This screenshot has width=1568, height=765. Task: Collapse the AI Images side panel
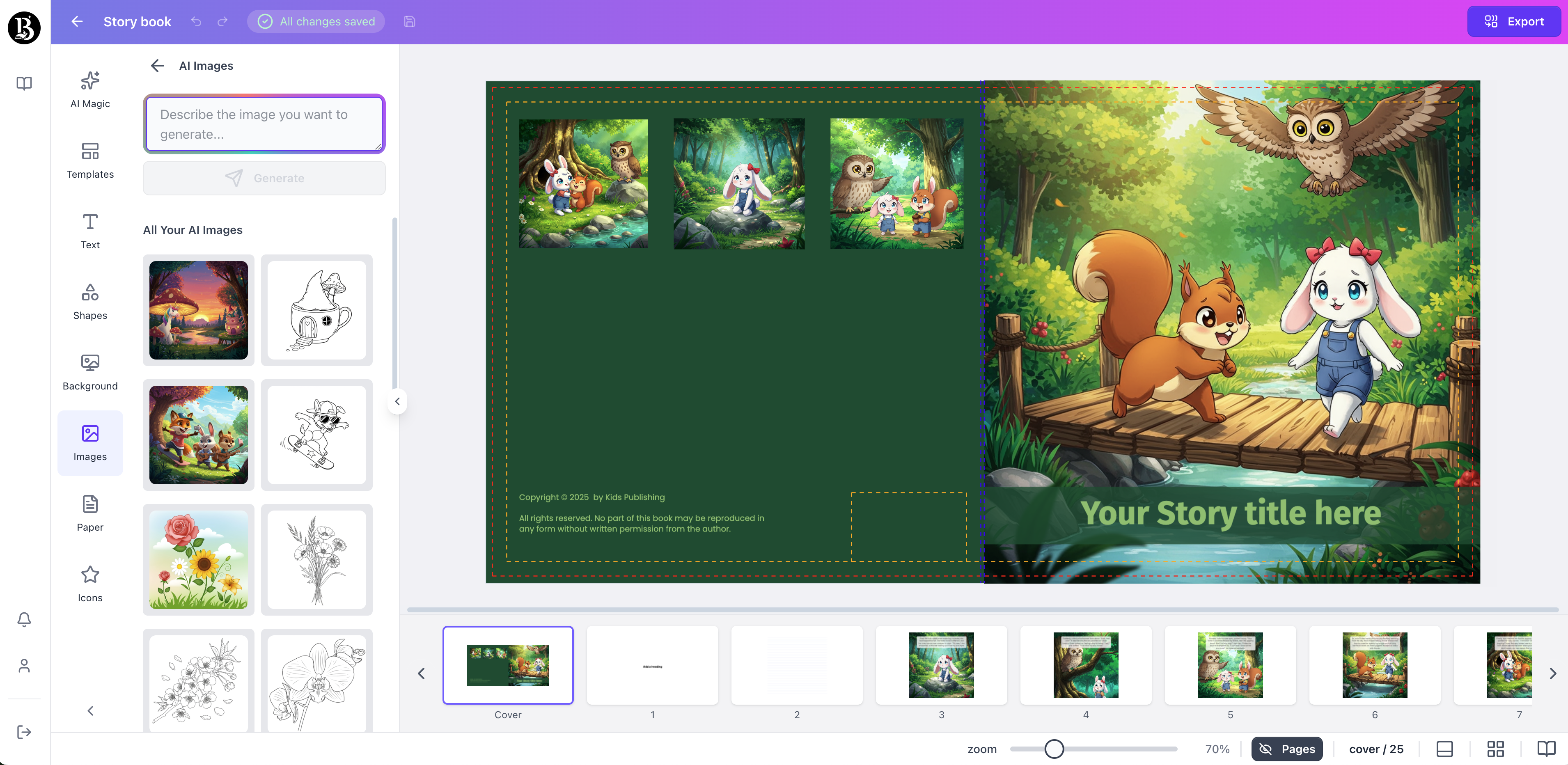click(x=397, y=401)
